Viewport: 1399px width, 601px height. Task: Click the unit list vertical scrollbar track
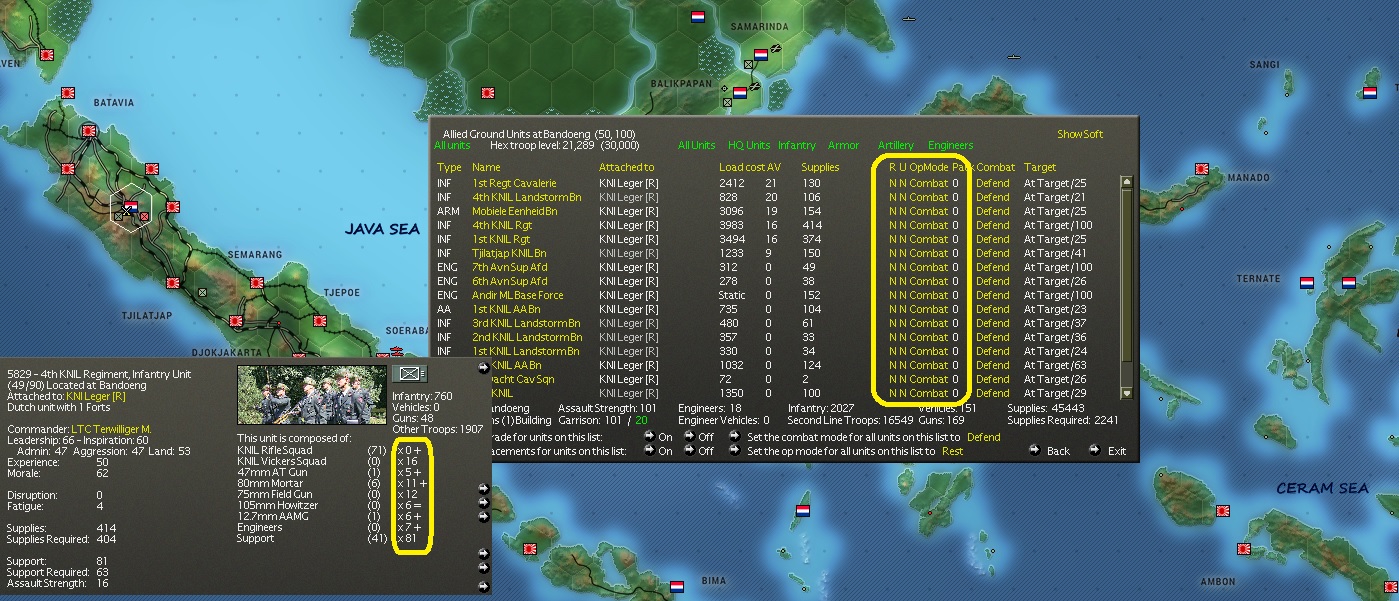[1127, 288]
